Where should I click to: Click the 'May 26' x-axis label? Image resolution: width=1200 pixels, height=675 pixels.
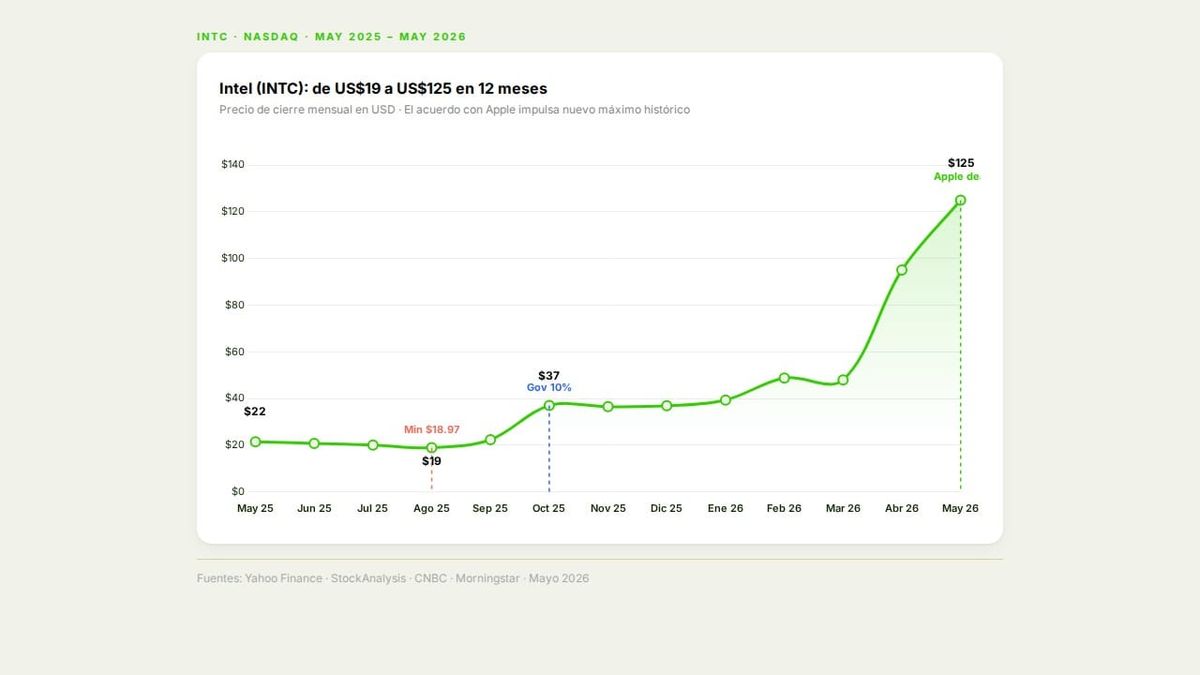(x=960, y=508)
